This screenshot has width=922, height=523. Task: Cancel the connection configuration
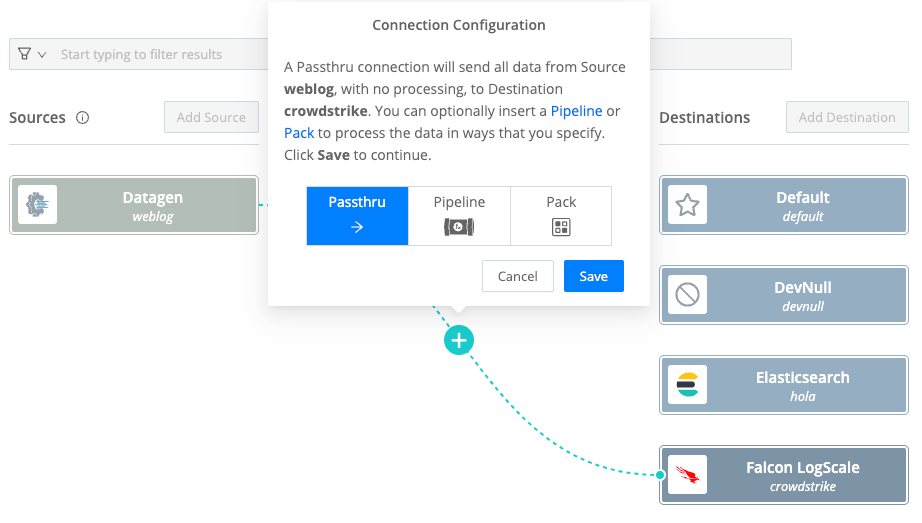[517, 276]
